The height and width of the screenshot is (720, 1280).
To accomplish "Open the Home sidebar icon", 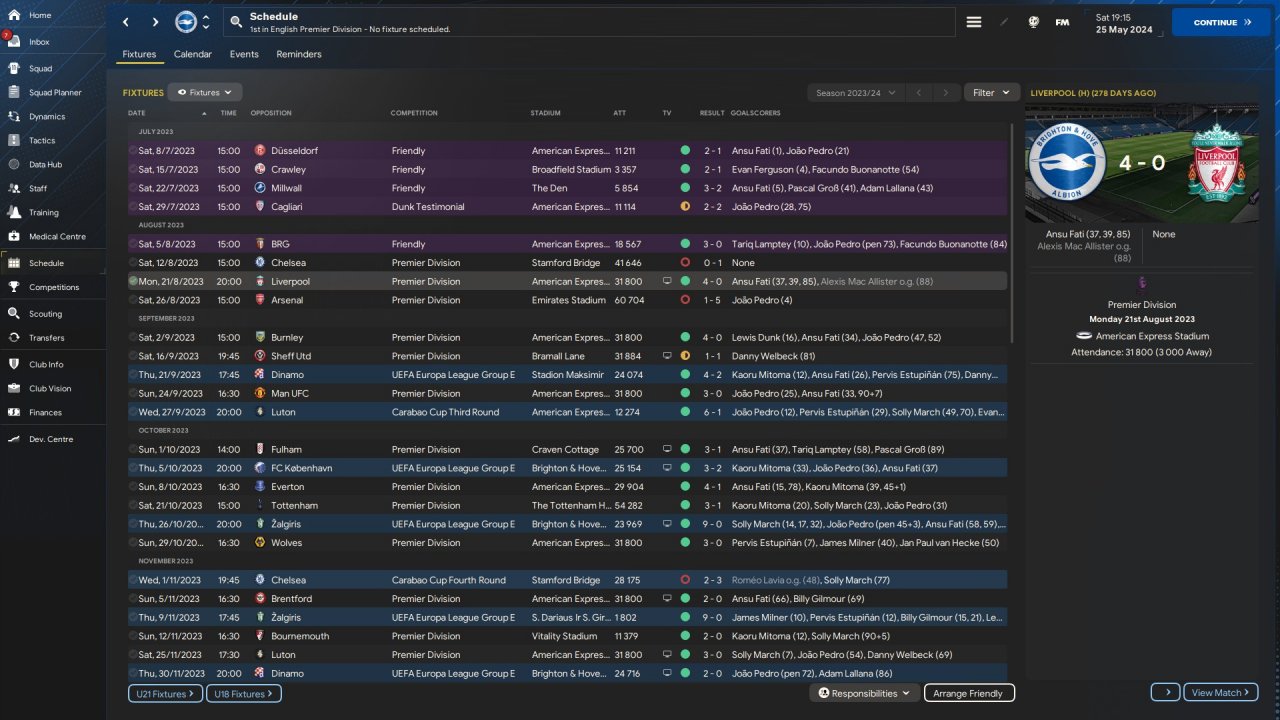I will 14,15.
